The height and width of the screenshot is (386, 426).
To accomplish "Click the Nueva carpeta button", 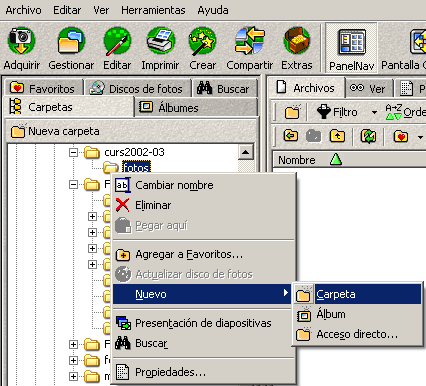I will point(55,131).
